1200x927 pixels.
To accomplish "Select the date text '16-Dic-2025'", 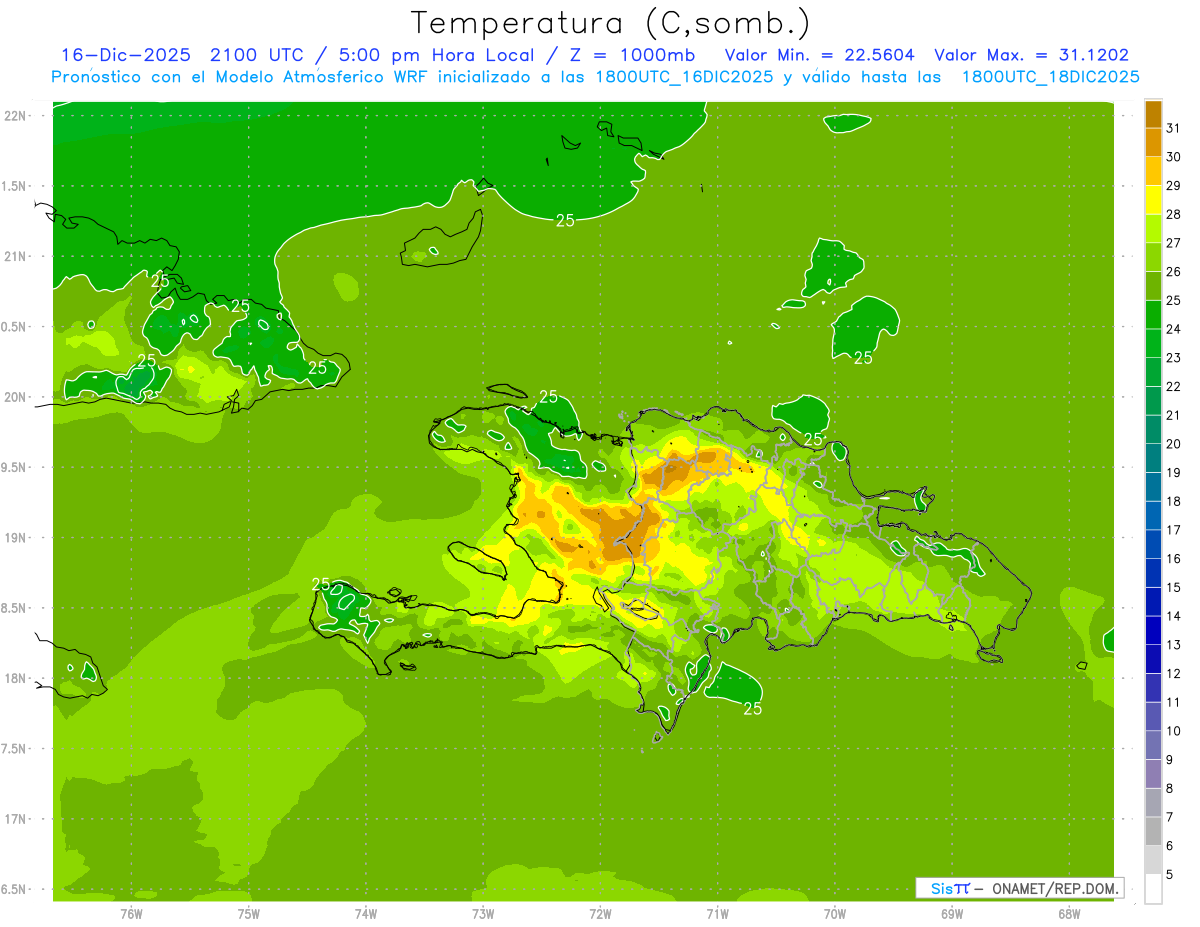I will [x=126, y=55].
